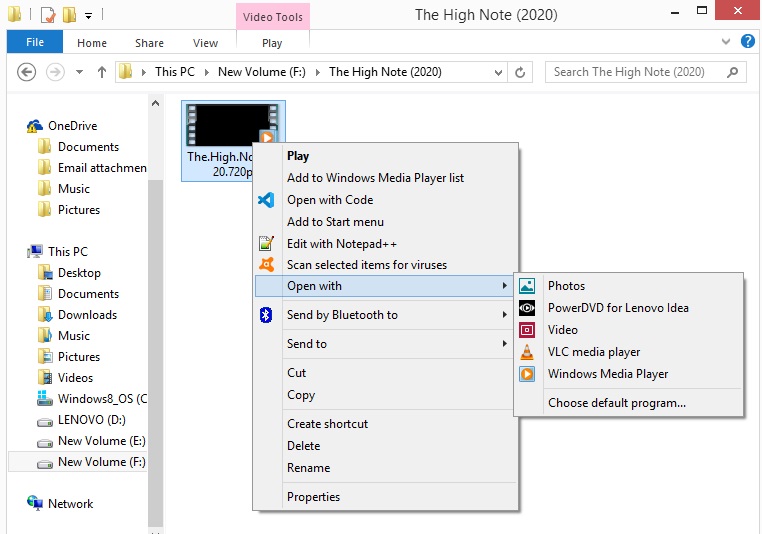The height and width of the screenshot is (534, 762).
Task: Click the Video app icon in submenu
Action: 527,330
